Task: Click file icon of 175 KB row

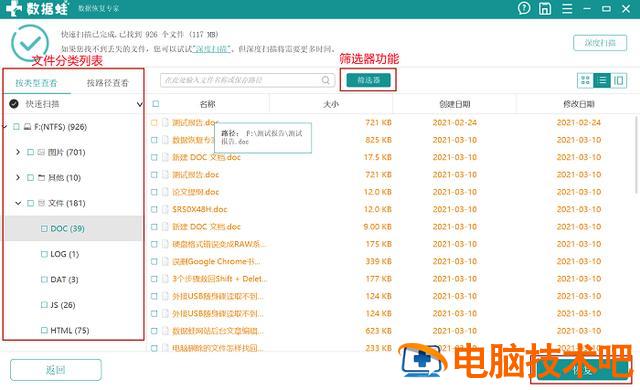Action: [x=165, y=244]
